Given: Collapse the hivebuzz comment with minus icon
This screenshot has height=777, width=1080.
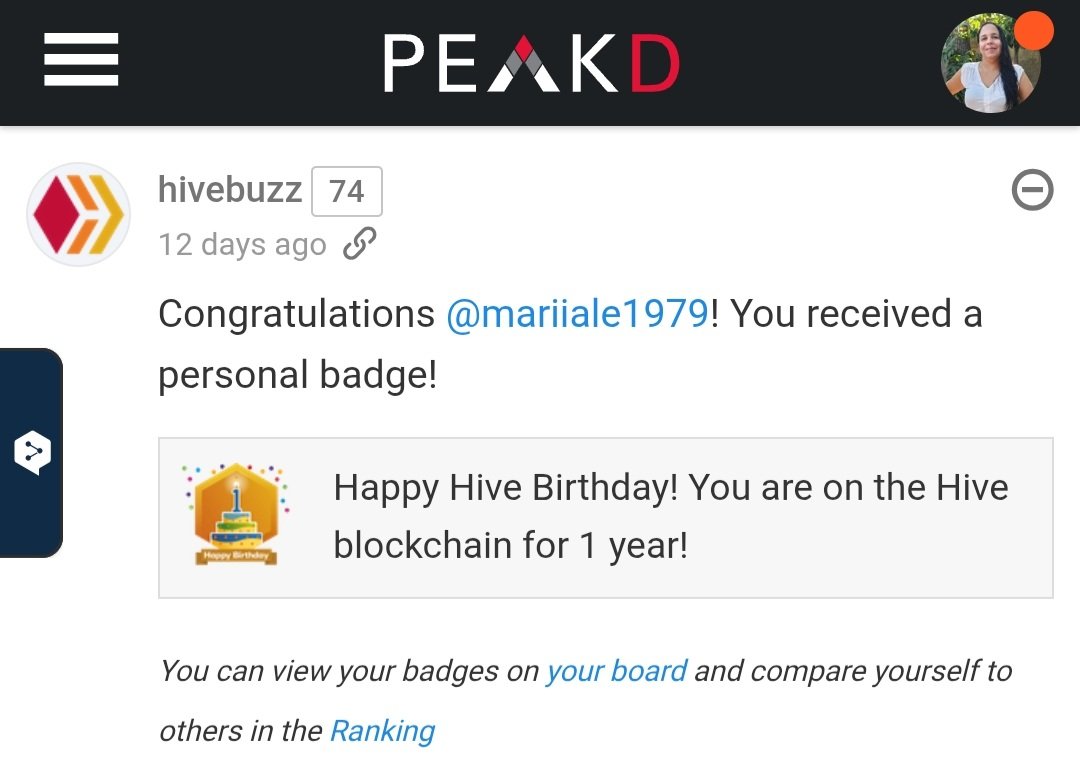Looking at the screenshot, I should click(x=1032, y=189).
